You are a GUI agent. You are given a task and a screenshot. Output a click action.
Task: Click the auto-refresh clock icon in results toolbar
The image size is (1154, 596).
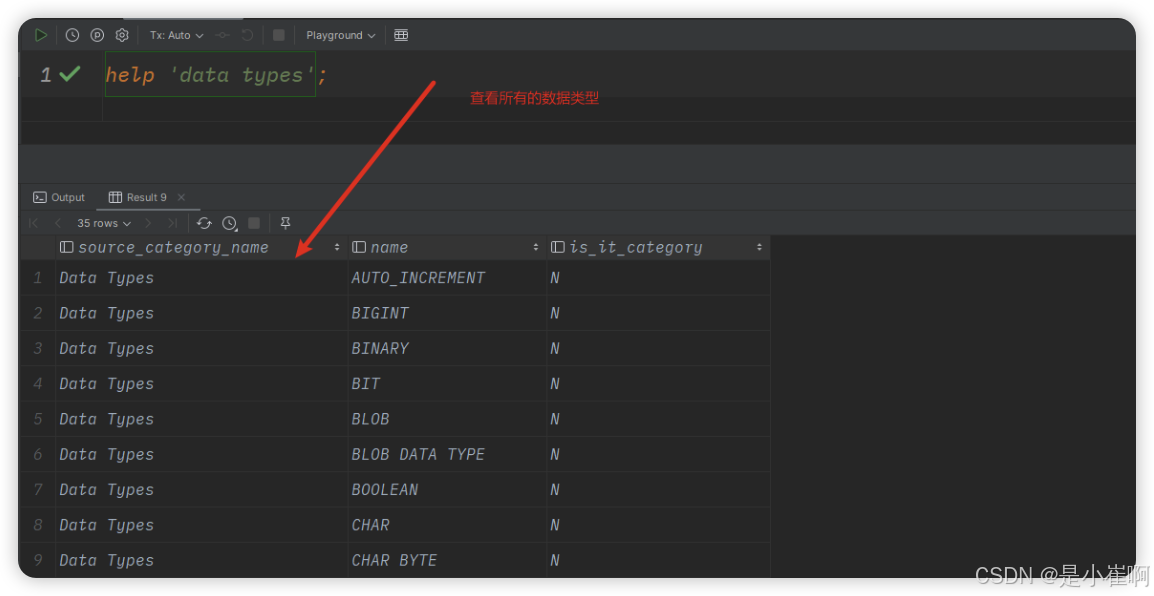230,223
